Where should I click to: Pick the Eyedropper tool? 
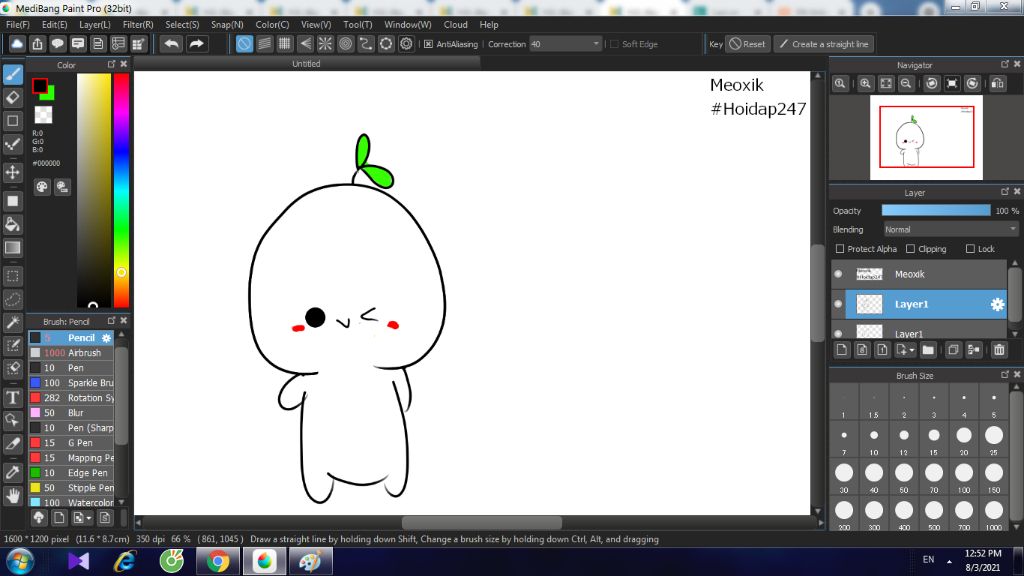click(x=12, y=472)
